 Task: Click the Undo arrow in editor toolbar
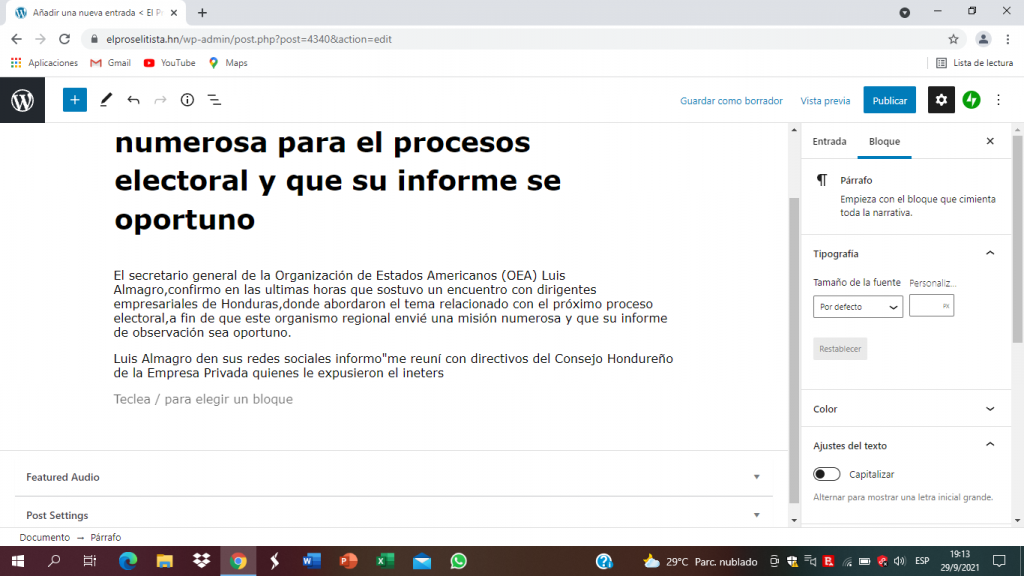[133, 100]
